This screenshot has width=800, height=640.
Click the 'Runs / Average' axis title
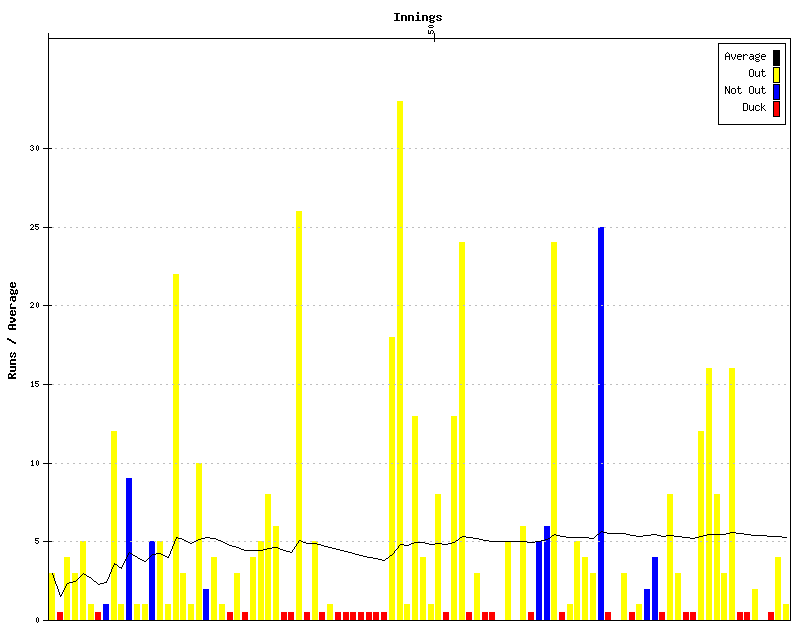(x=12, y=330)
